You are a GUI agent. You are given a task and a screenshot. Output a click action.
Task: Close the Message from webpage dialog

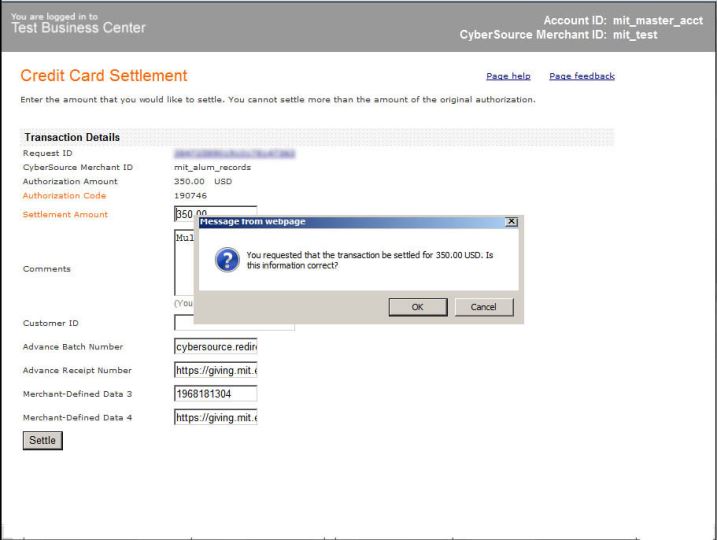point(511,221)
